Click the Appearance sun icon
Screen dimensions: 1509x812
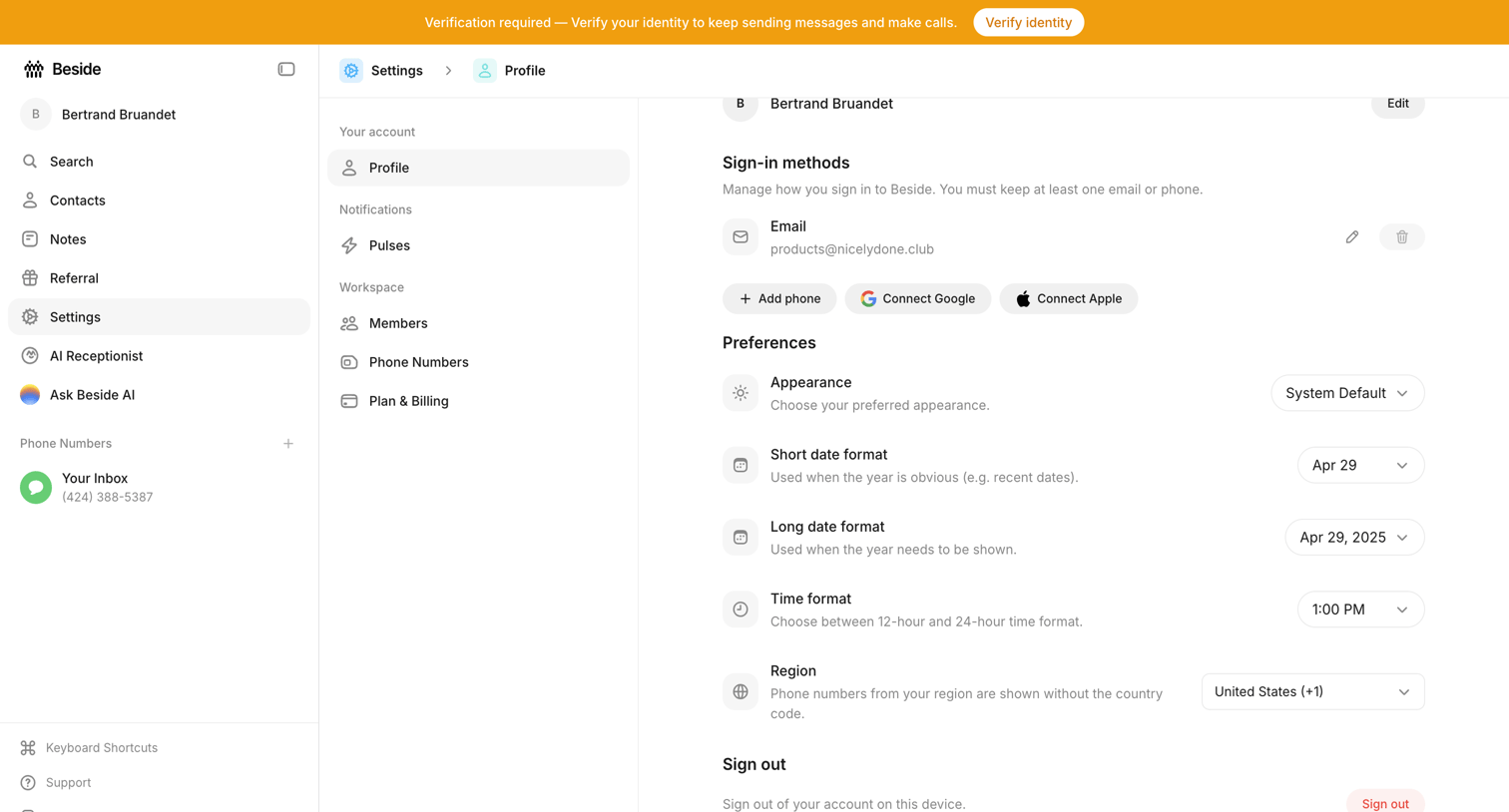click(741, 393)
